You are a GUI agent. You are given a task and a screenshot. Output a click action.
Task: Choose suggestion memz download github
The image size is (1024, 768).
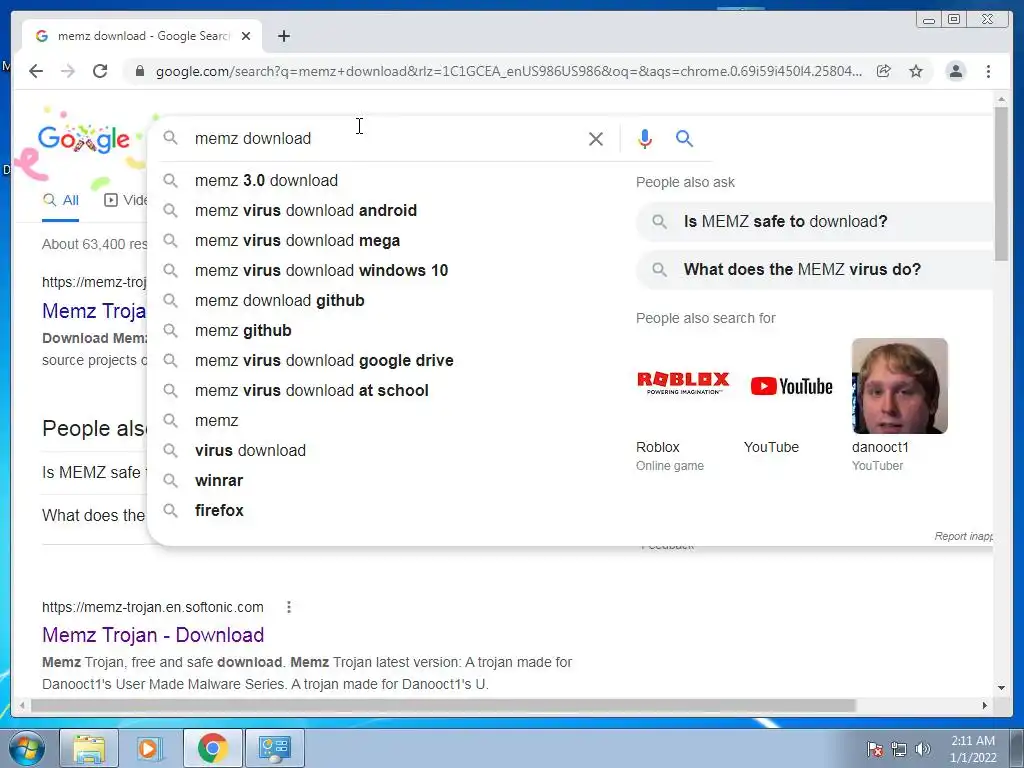(280, 300)
